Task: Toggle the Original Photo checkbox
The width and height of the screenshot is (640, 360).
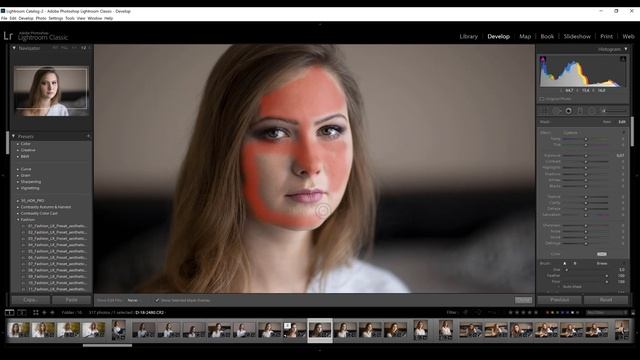Action: tap(542, 99)
